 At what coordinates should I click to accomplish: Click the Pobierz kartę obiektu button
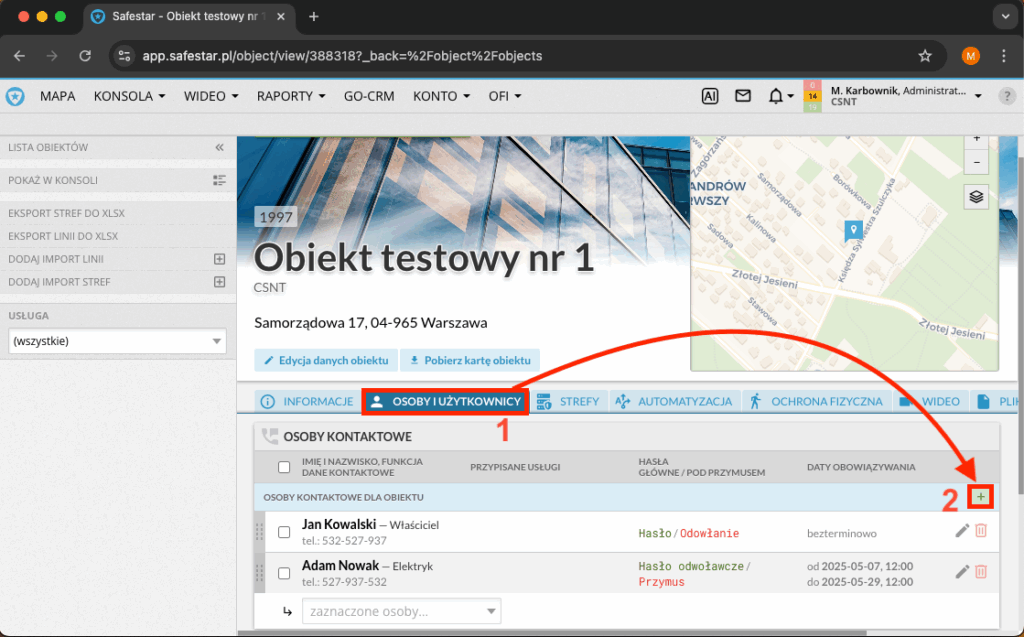[470, 360]
